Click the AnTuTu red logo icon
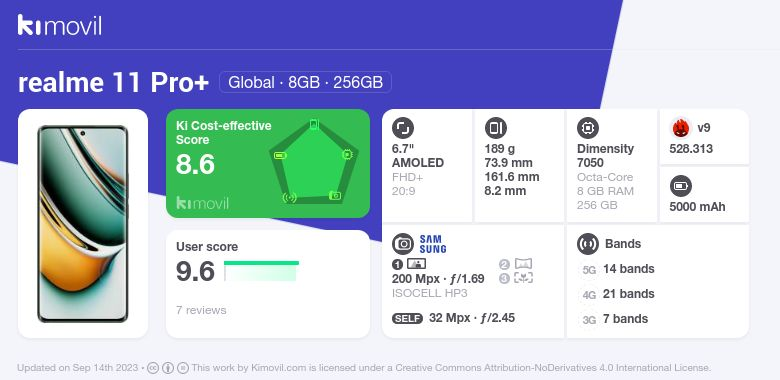Viewport: 780px width, 380px height. (681, 128)
